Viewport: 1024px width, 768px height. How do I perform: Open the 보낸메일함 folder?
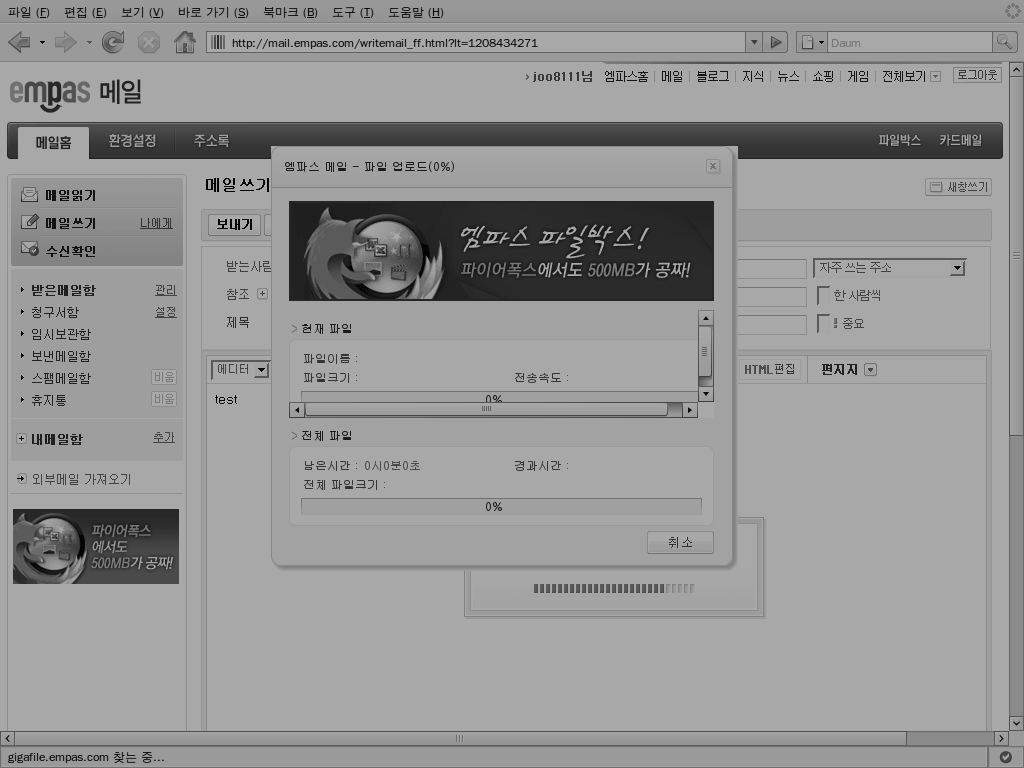point(61,356)
